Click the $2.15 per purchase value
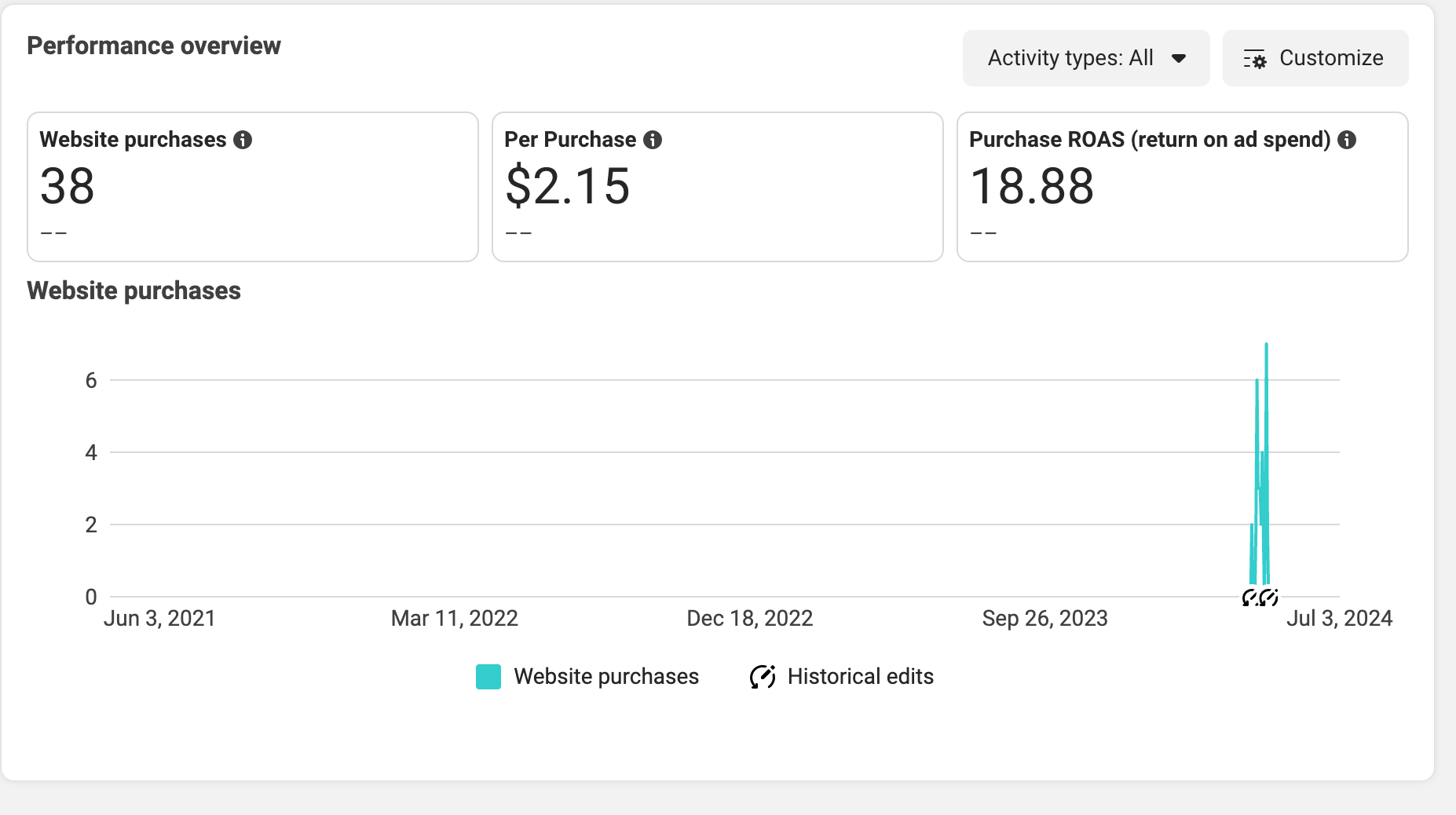The image size is (1456, 815). 568,187
